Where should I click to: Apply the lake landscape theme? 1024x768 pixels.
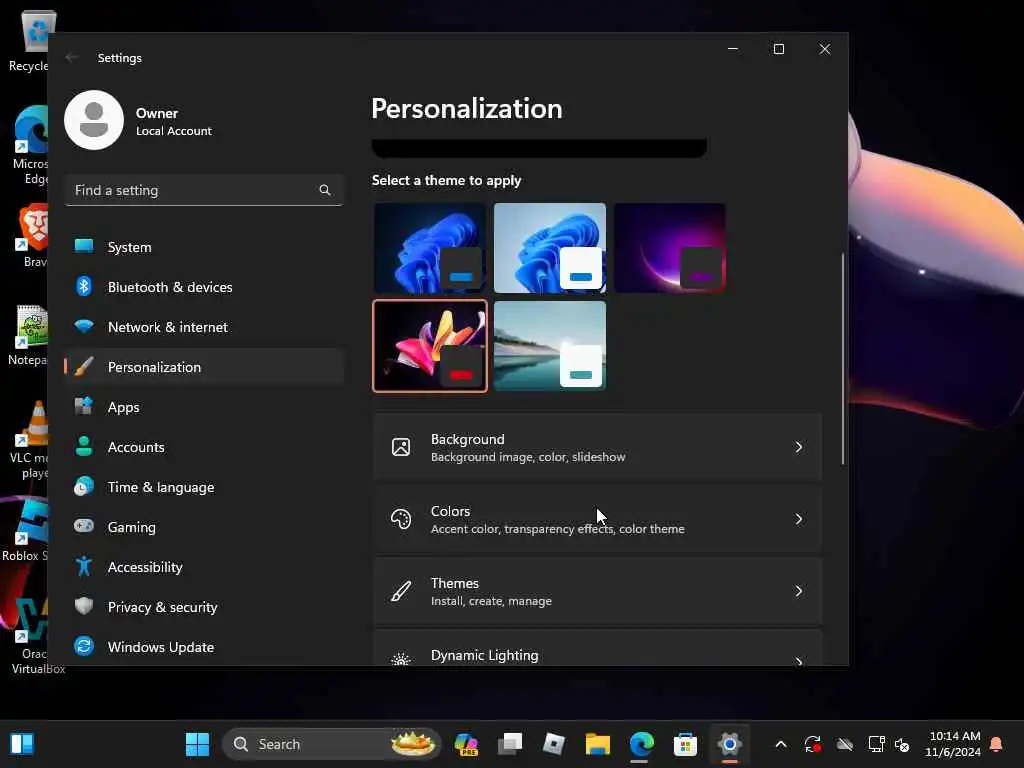point(550,345)
